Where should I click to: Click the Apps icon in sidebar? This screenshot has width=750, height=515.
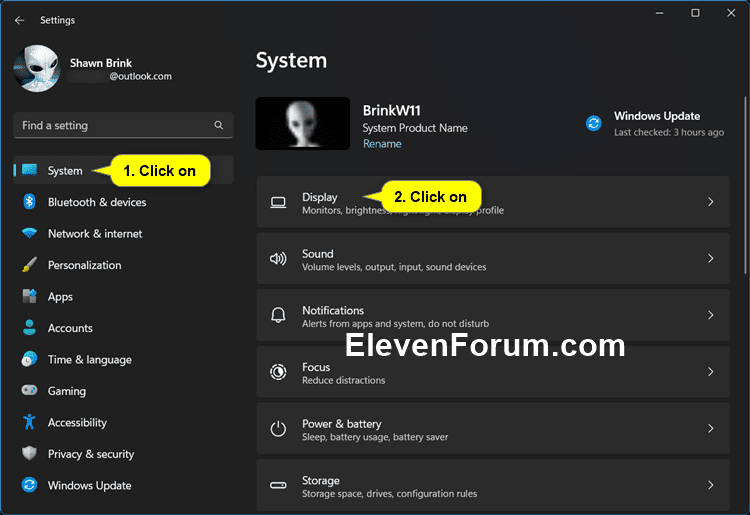pyautogui.click(x=30, y=296)
